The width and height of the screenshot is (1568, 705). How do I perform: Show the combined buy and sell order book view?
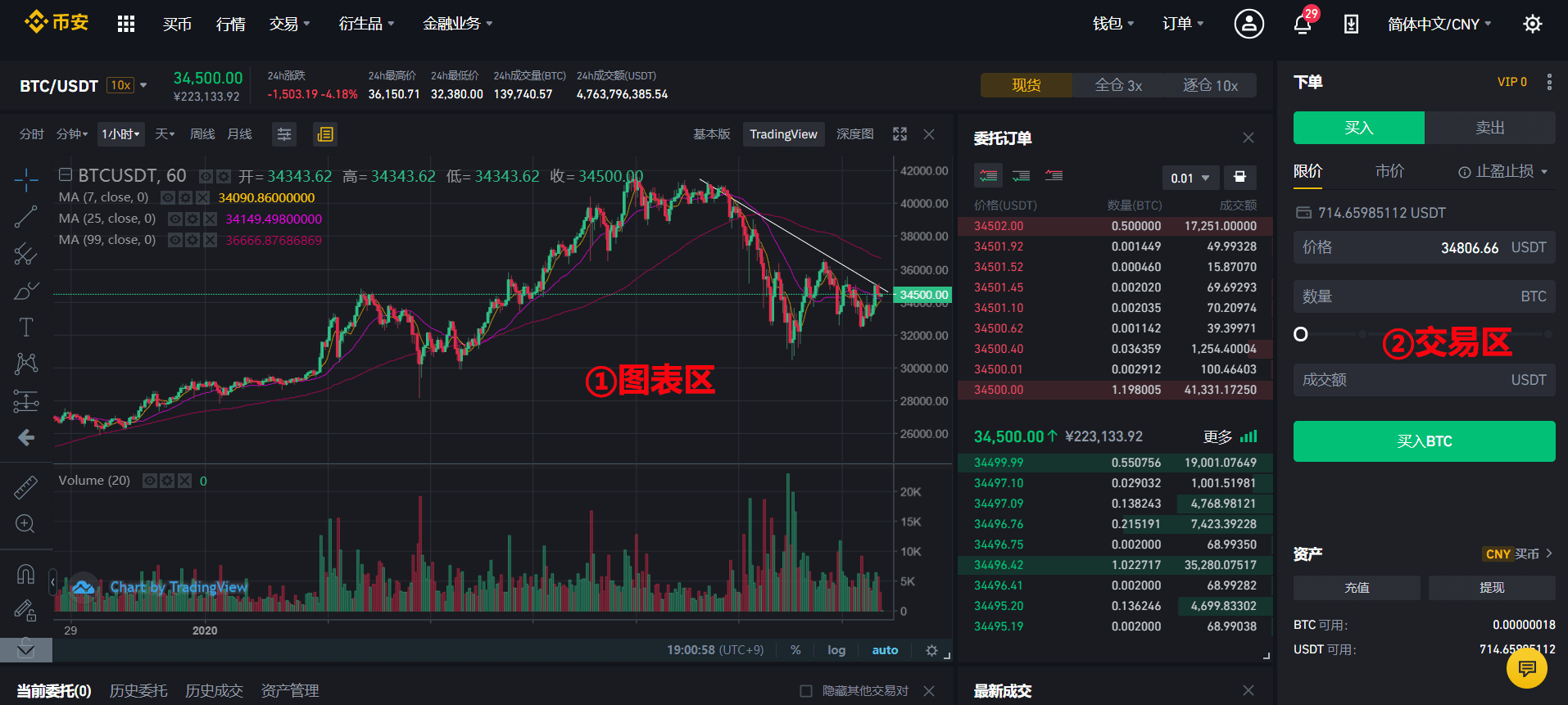pos(989,175)
